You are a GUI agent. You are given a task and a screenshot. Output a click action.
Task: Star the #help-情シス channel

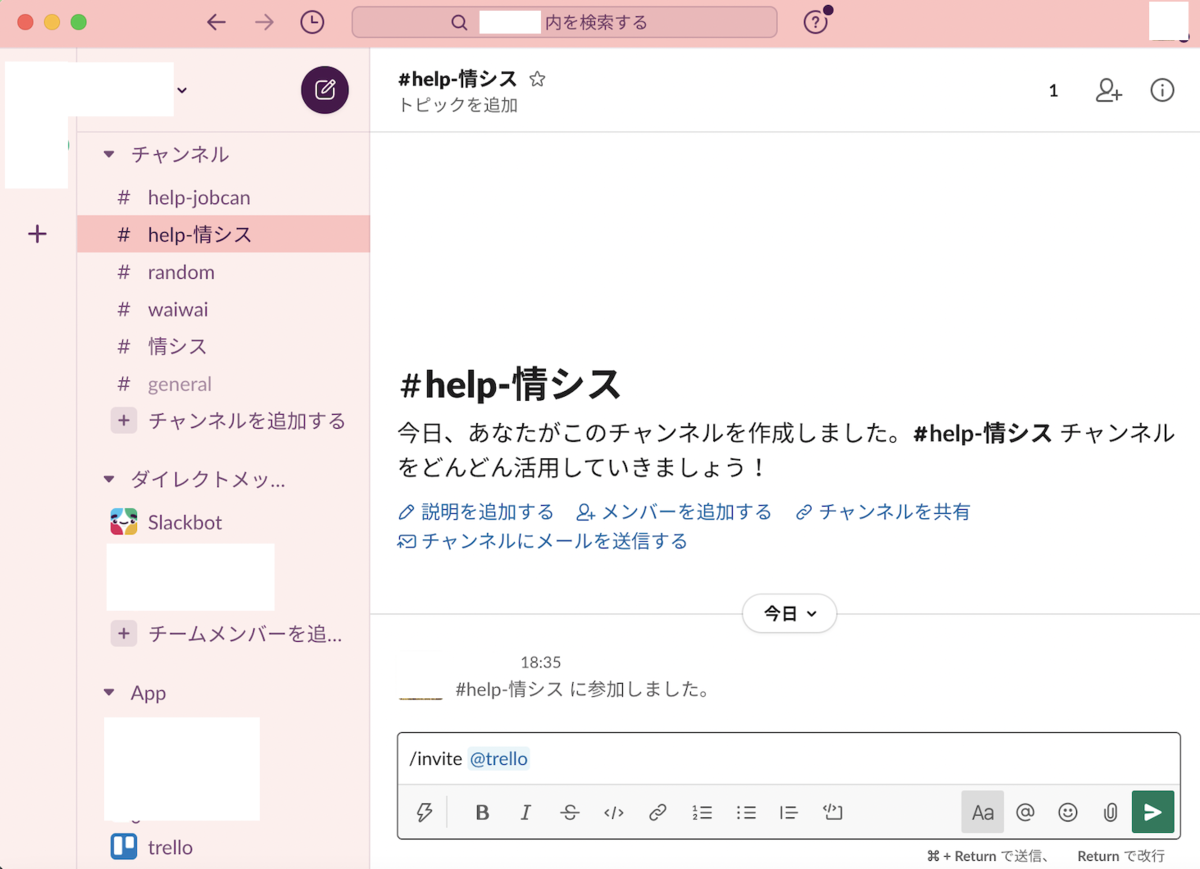click(x=536, y=79)
